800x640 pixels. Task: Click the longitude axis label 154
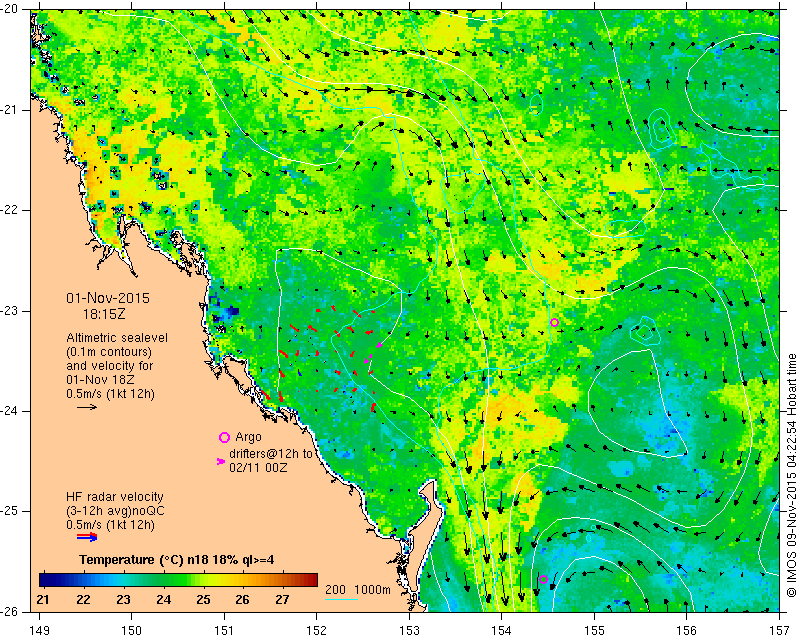[502, 631]
